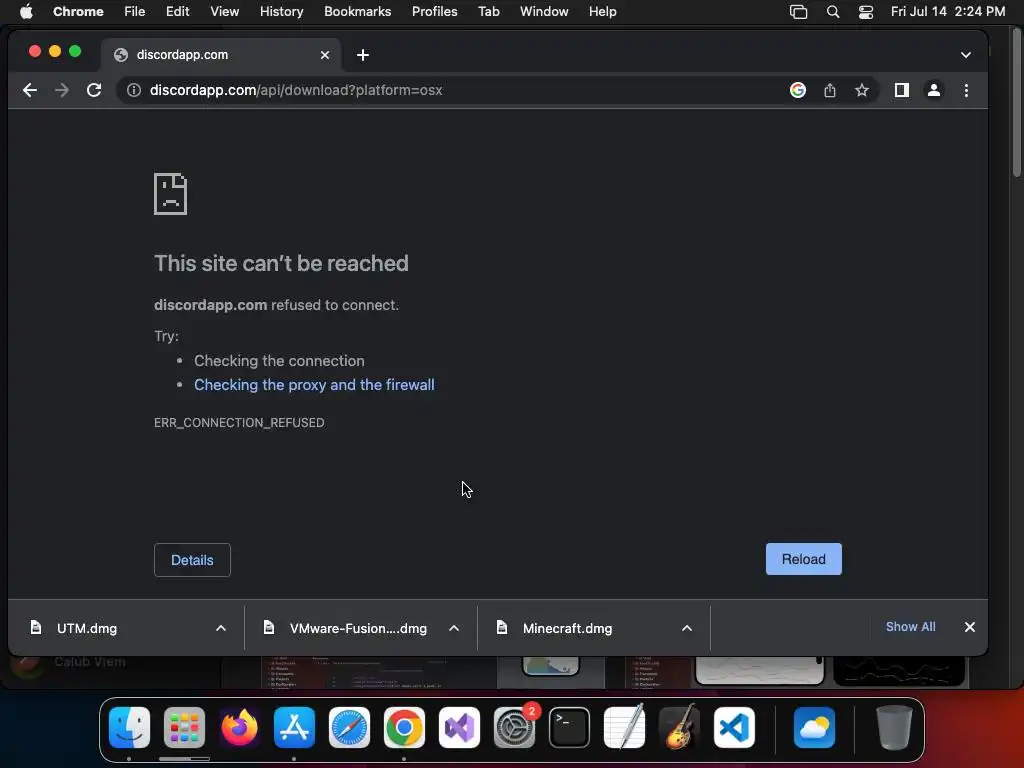Image resolution: width=1024 pixels, height=768 pixels.
Task: Click the Chrome icon in the Dock
Action: tap(404, 728)
